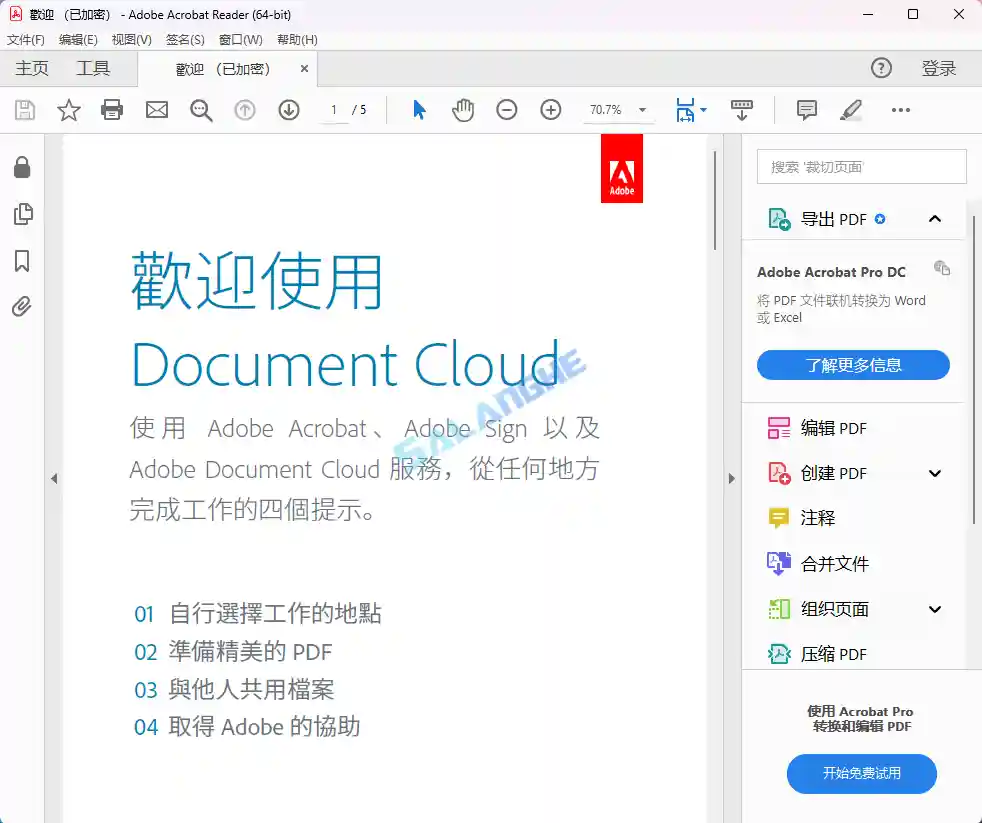982x823 pixels.
Task: Start the free trial via 开始免费试用
Action: pos(861,774)
